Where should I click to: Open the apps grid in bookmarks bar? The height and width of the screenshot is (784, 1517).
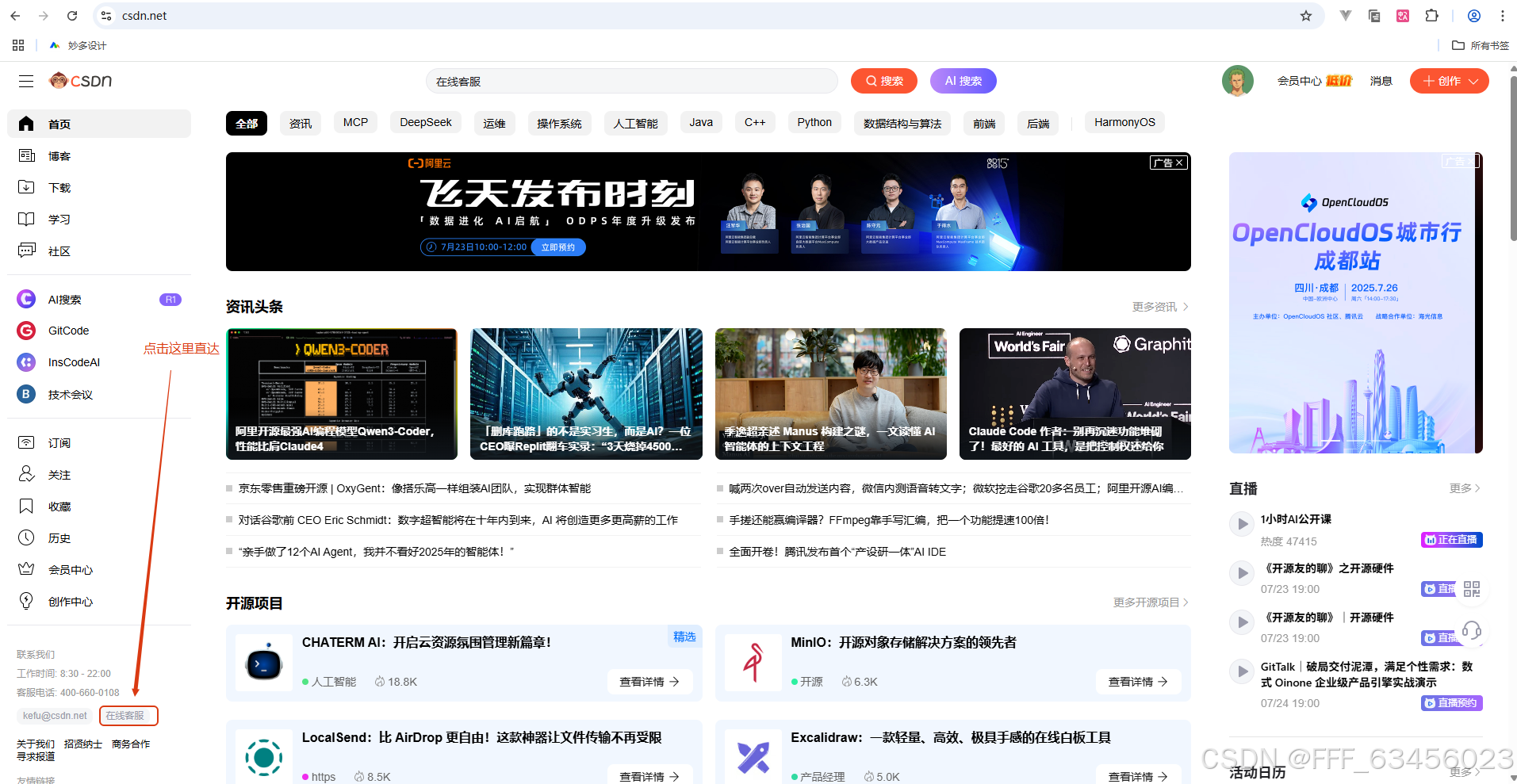coord(18,45)
